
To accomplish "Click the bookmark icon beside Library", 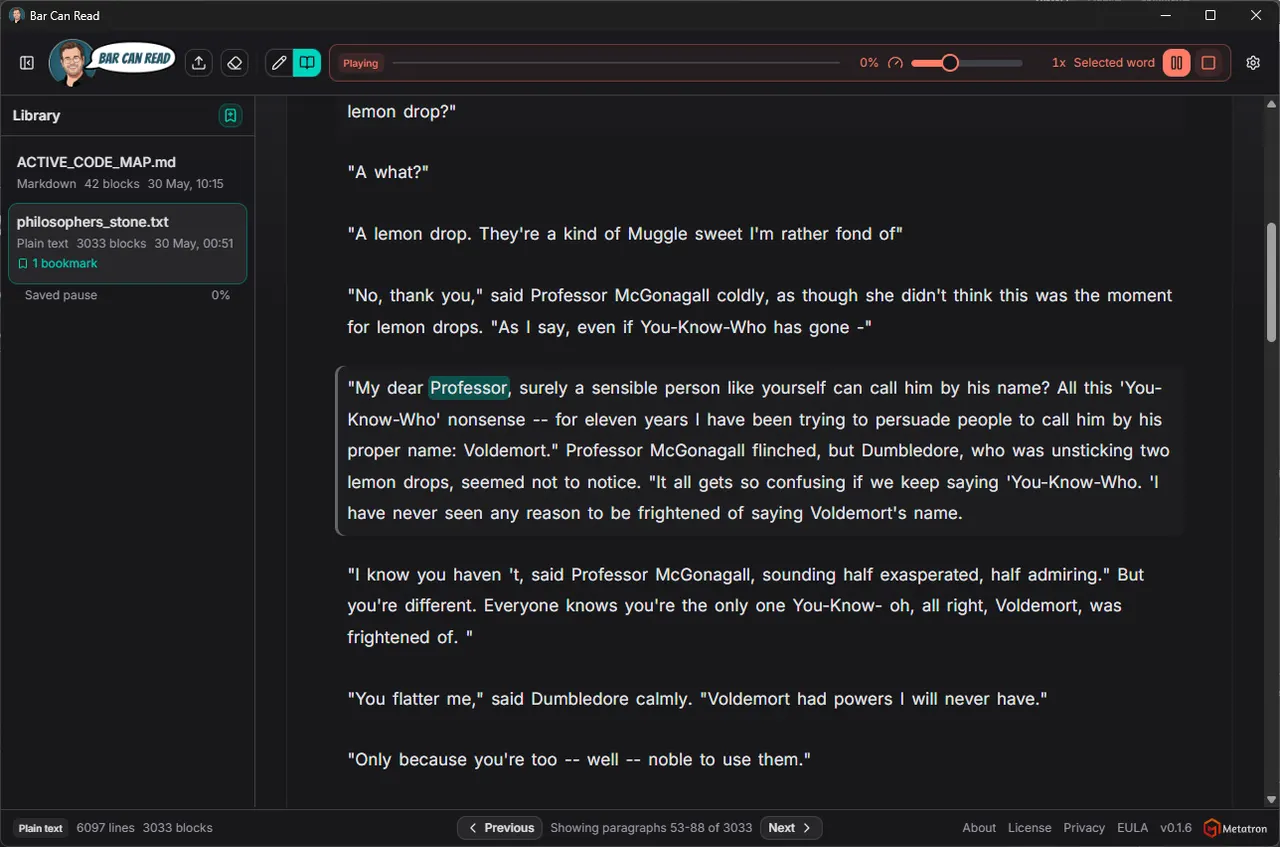I will 230,116.
